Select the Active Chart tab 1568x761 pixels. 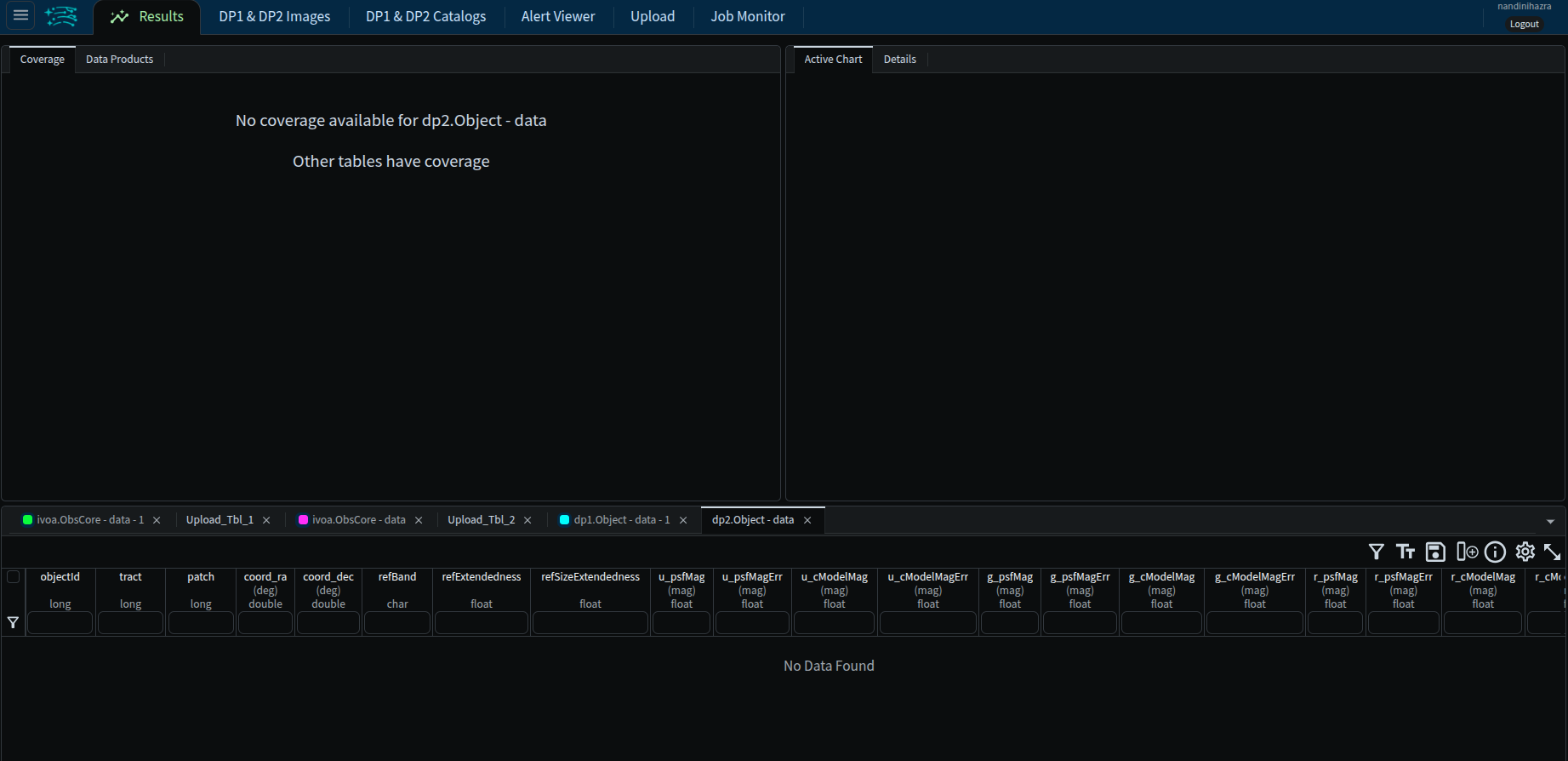point(833,60)
